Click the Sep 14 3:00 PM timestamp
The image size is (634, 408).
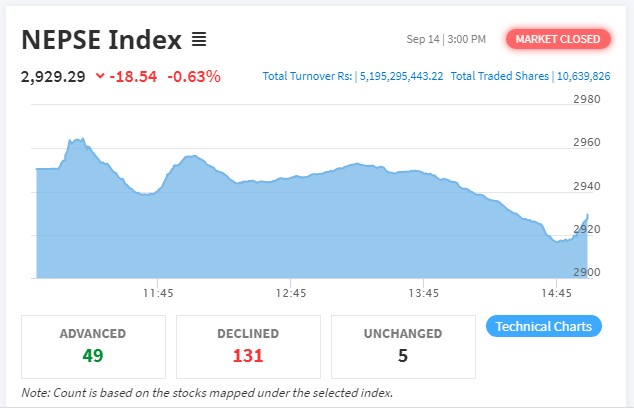446,40
